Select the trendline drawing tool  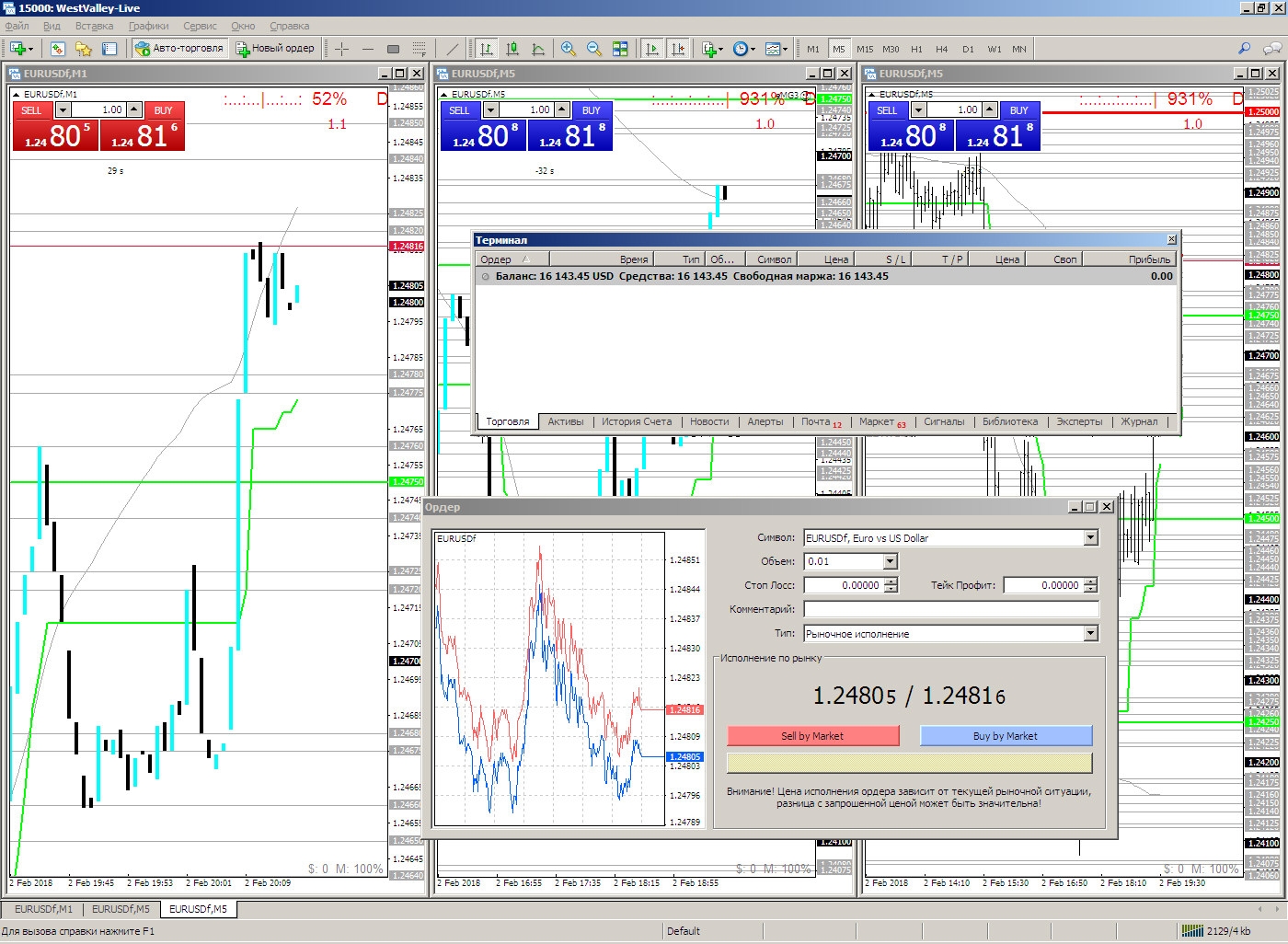pos(452,49)
